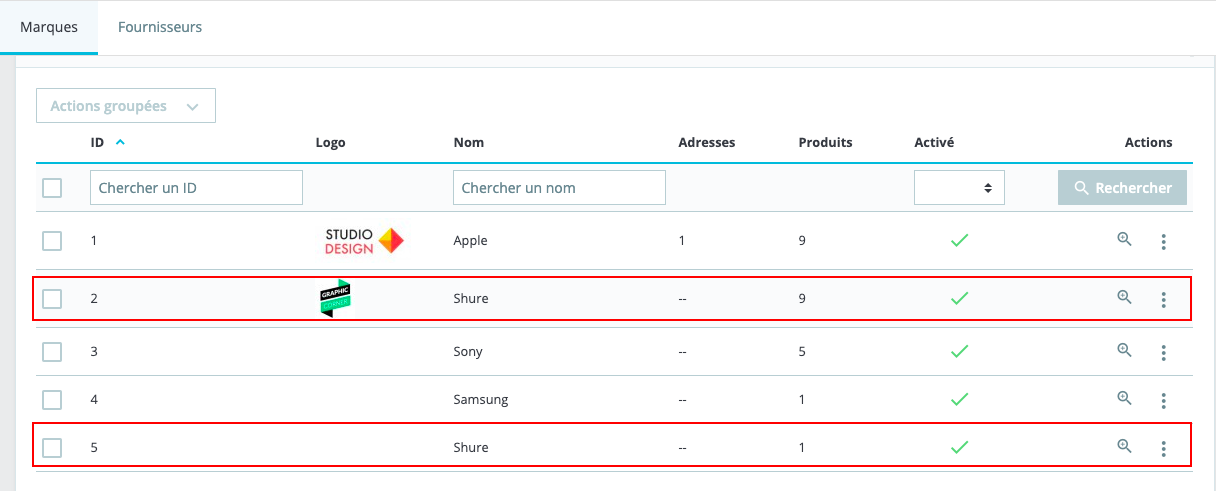Open more actions menu for ID 2 row
Viewport: 1216px width, 491px height.
pos(1163,299)
